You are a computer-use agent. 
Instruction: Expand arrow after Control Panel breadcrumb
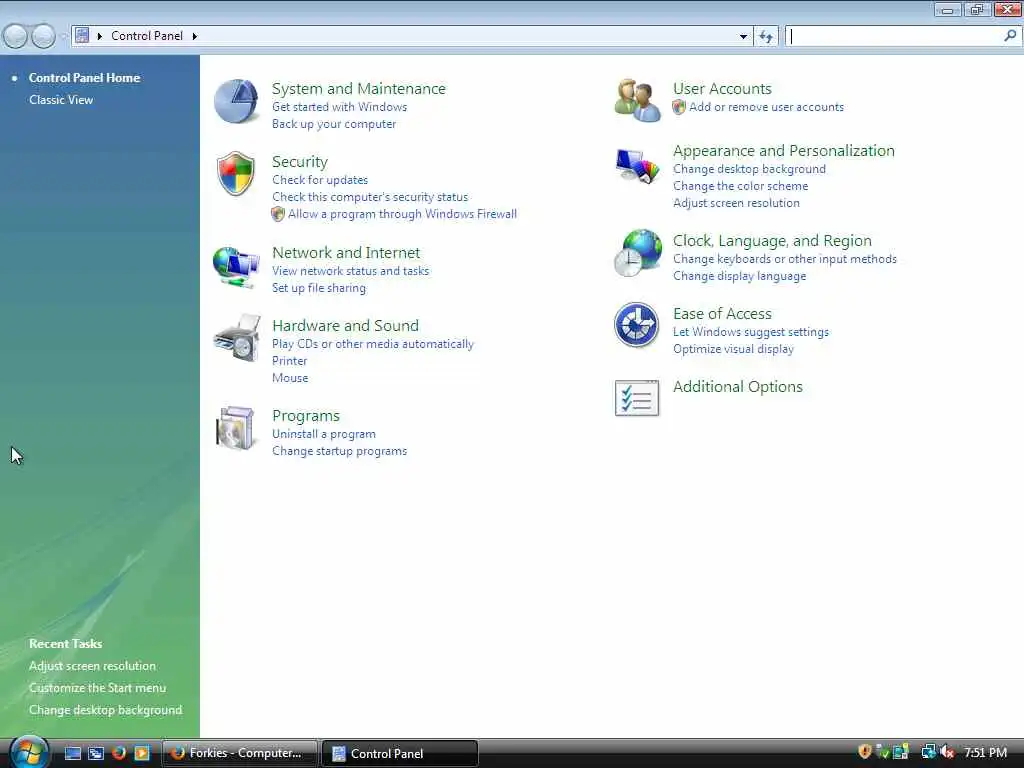pyautogui.click(x=195, y=36)
